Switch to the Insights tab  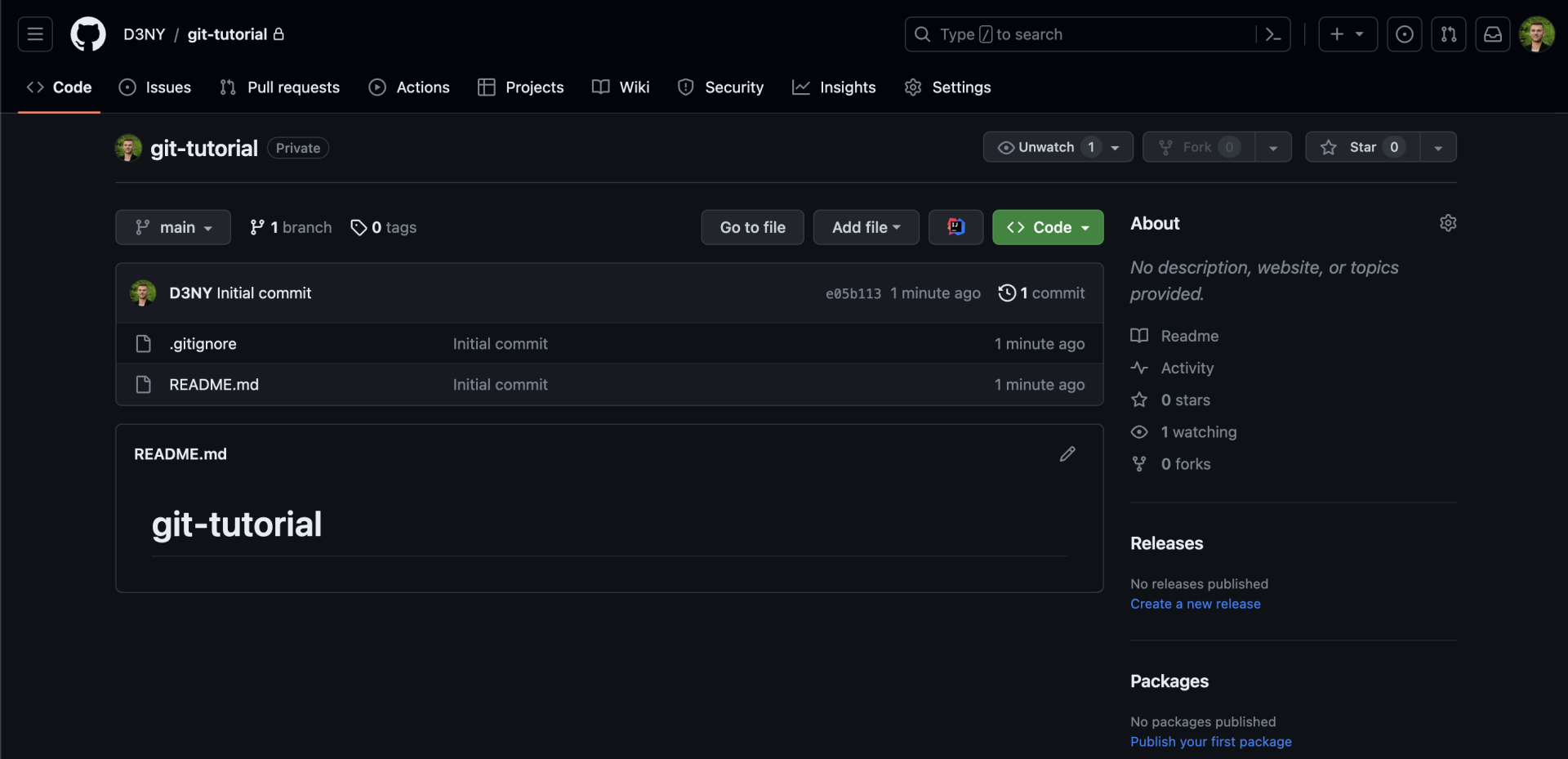click(834, 87)
